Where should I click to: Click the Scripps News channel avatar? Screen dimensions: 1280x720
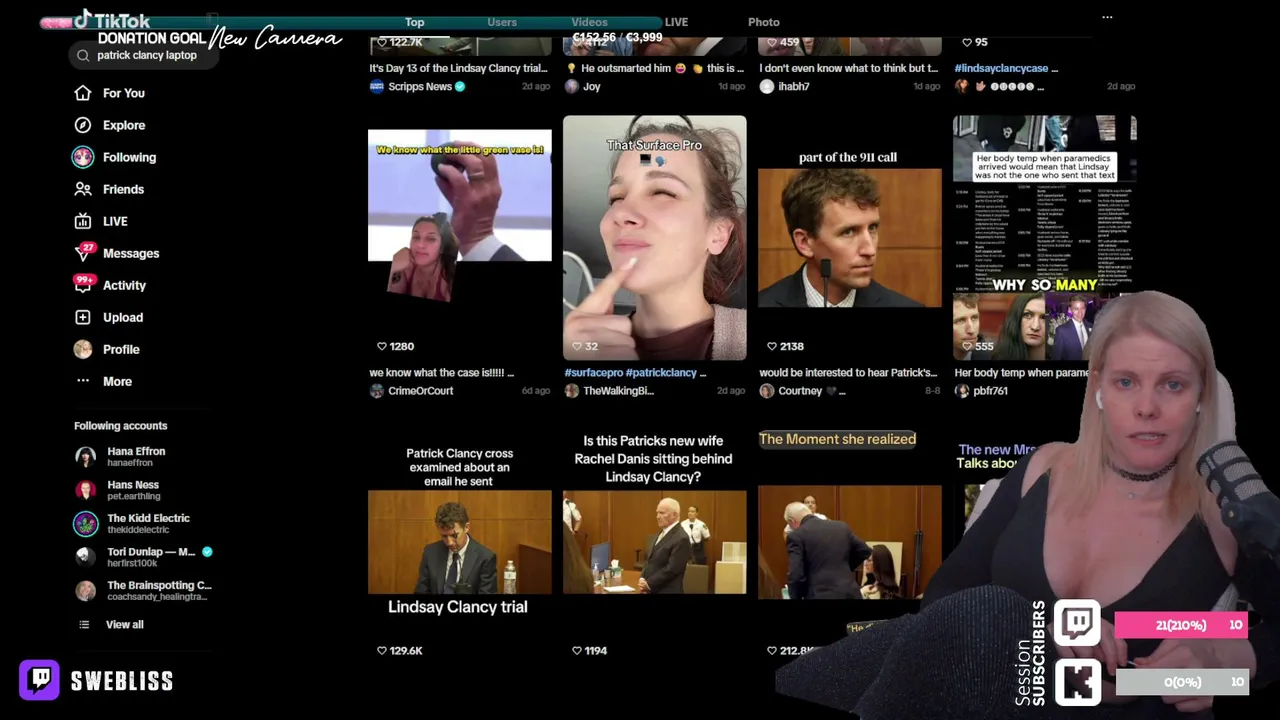coord(377,87)
